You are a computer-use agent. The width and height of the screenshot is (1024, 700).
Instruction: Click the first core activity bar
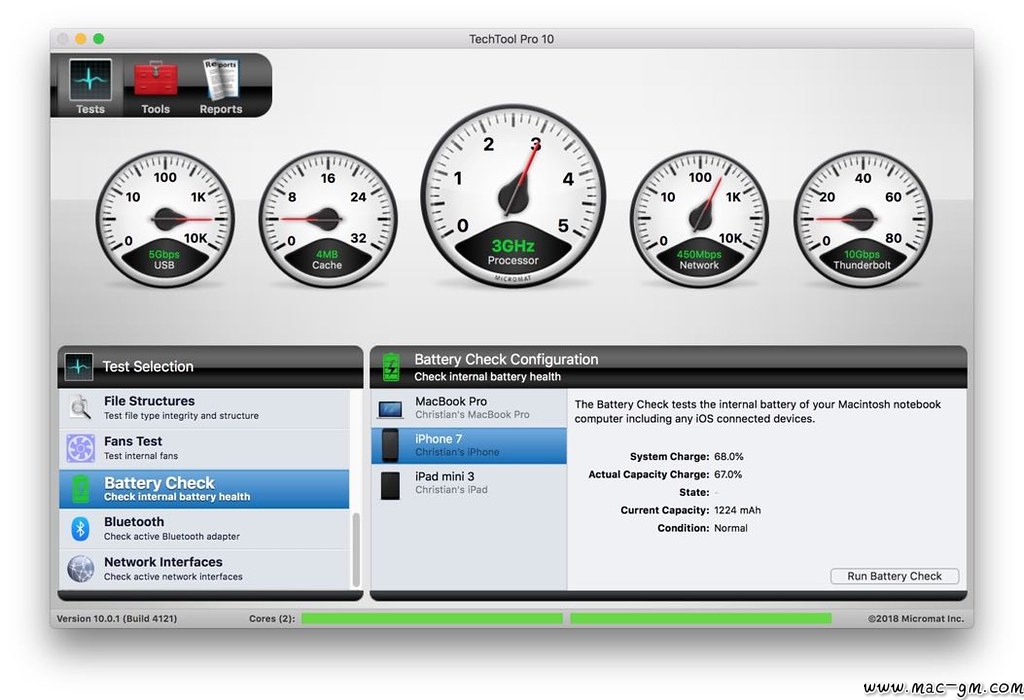point(432,618)
